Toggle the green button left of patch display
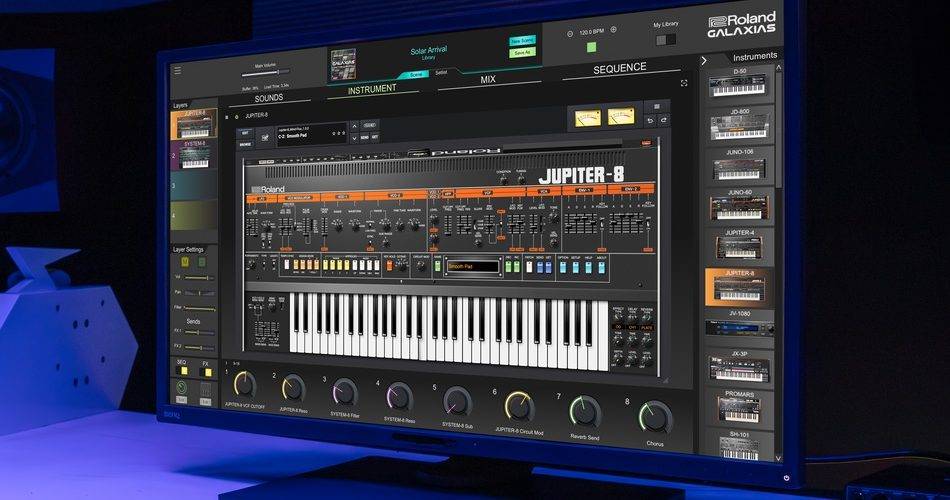 pos(437,266)
